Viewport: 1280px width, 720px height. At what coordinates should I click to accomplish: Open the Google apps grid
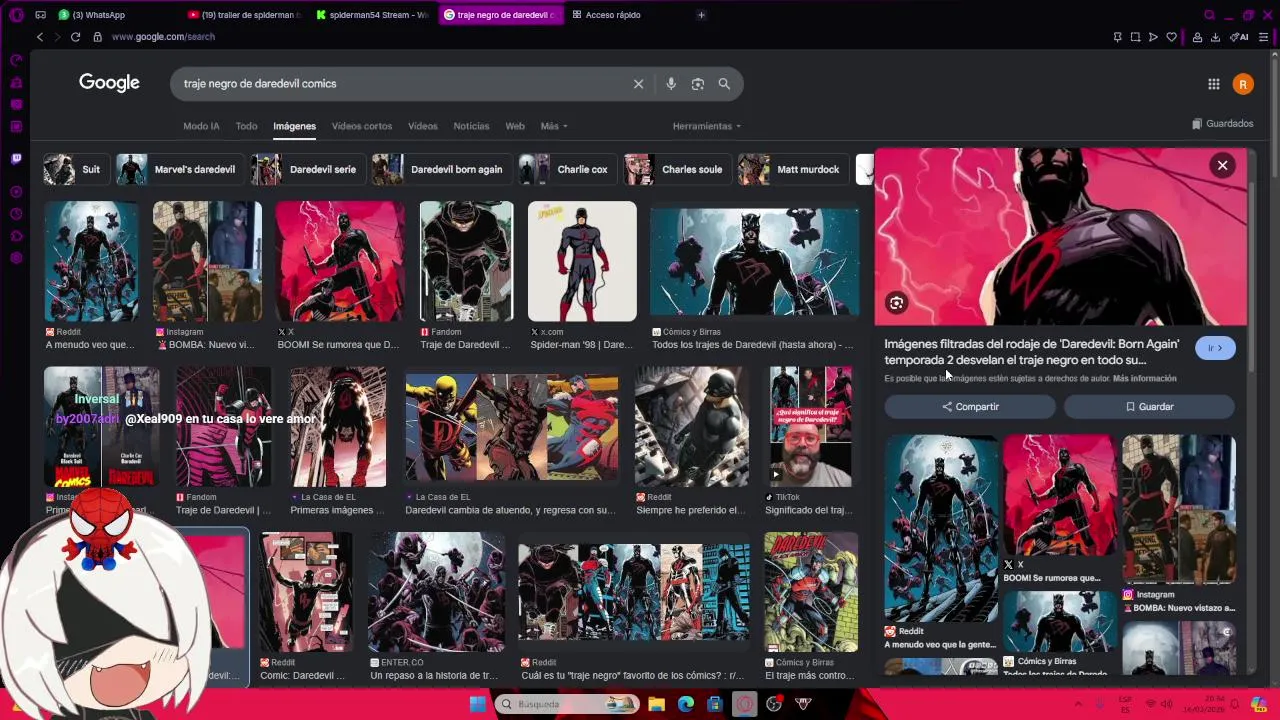[1213, 84]
